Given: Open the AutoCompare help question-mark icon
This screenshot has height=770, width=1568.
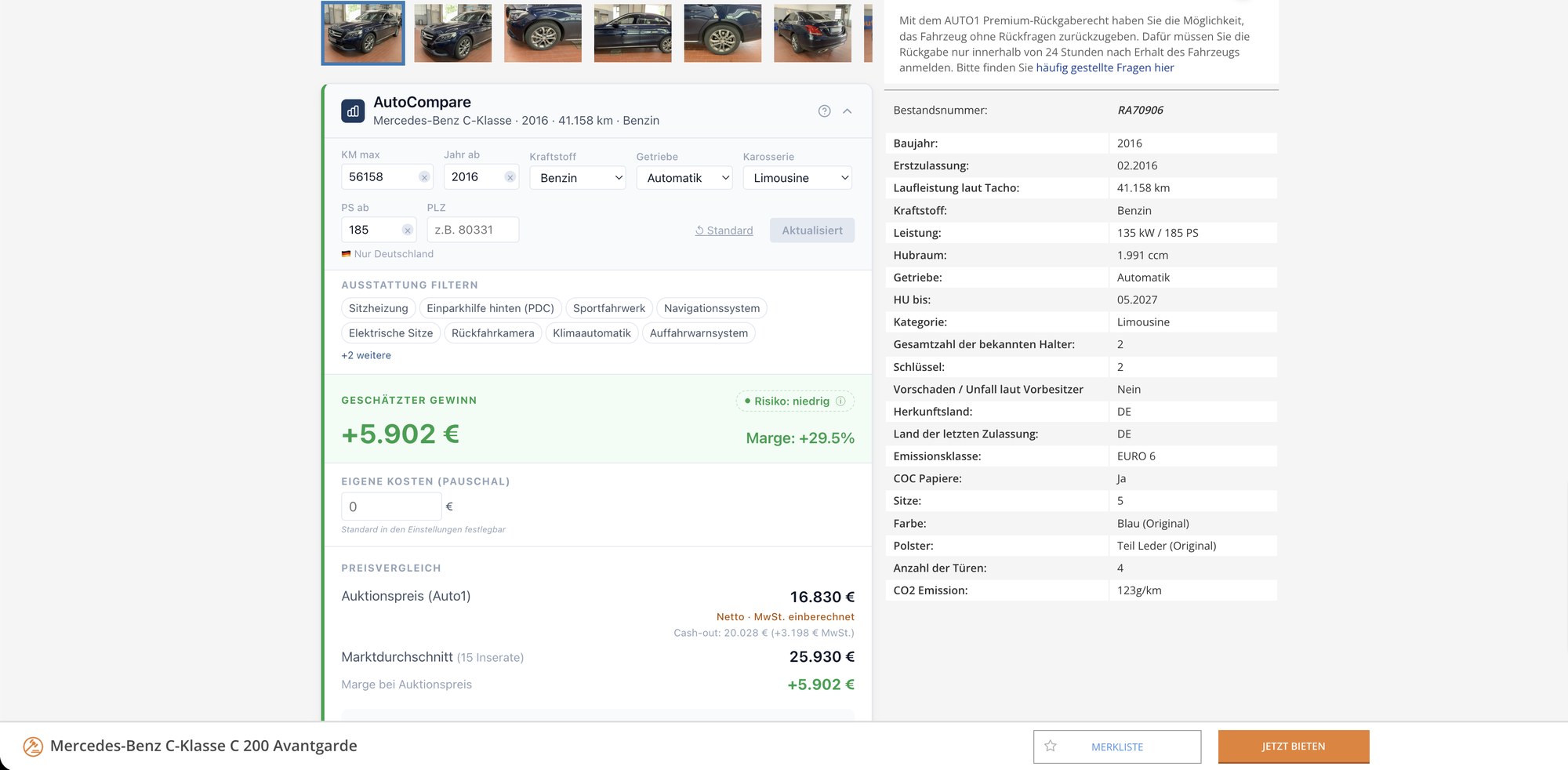Looking at the screenshot, I should click(x=824, y=111).
